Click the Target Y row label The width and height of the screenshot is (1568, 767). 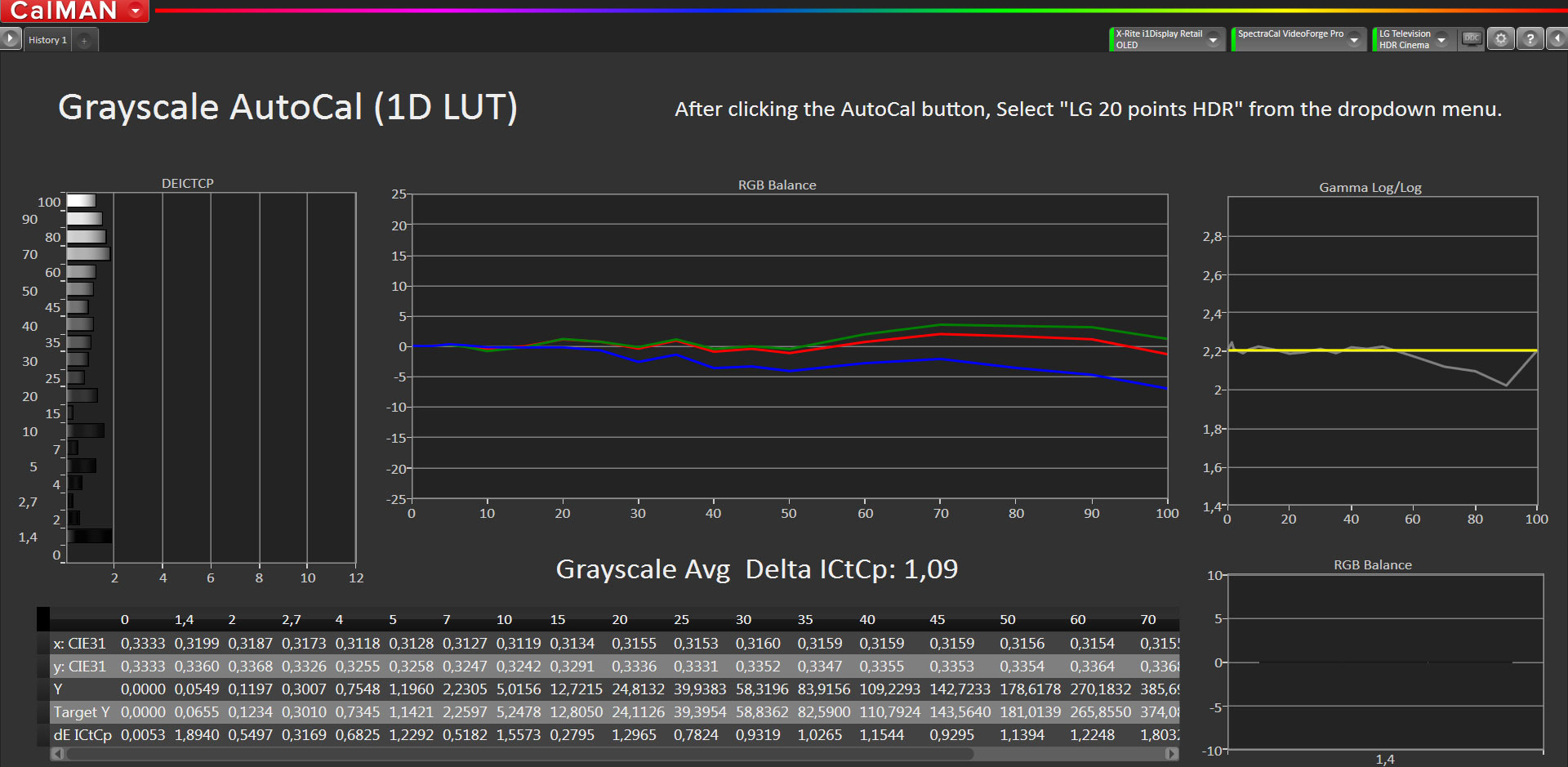coord(81,712)
